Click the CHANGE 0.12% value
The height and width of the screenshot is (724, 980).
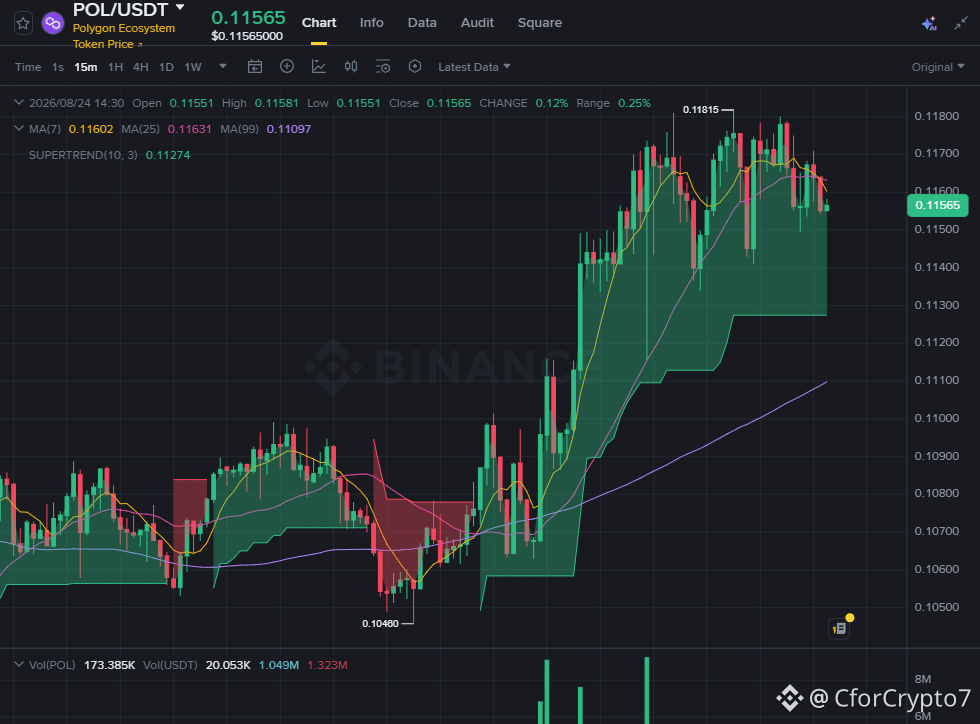click(x=551, y=103)
